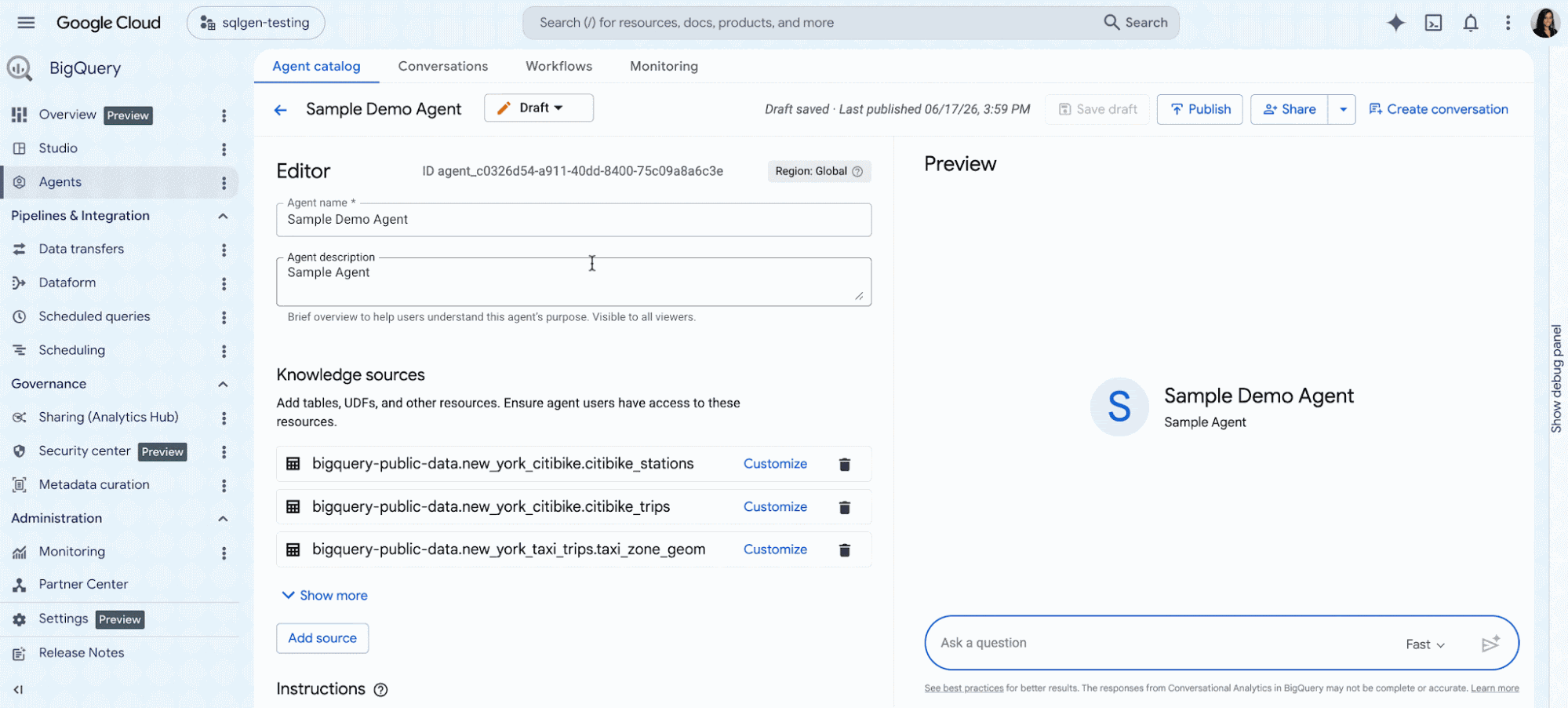
Task: Open the main navigation hamburger menu
Action: [26, 22]
